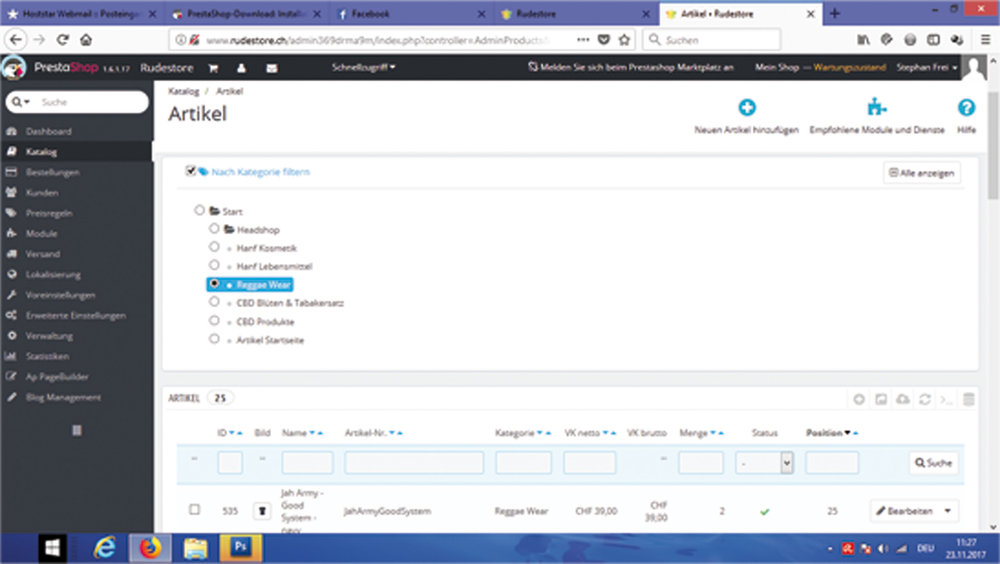Select CBD Blüten & Tabakersatz radio button
This screenshot has height=564, width=1000.
[x=214, y=302]
